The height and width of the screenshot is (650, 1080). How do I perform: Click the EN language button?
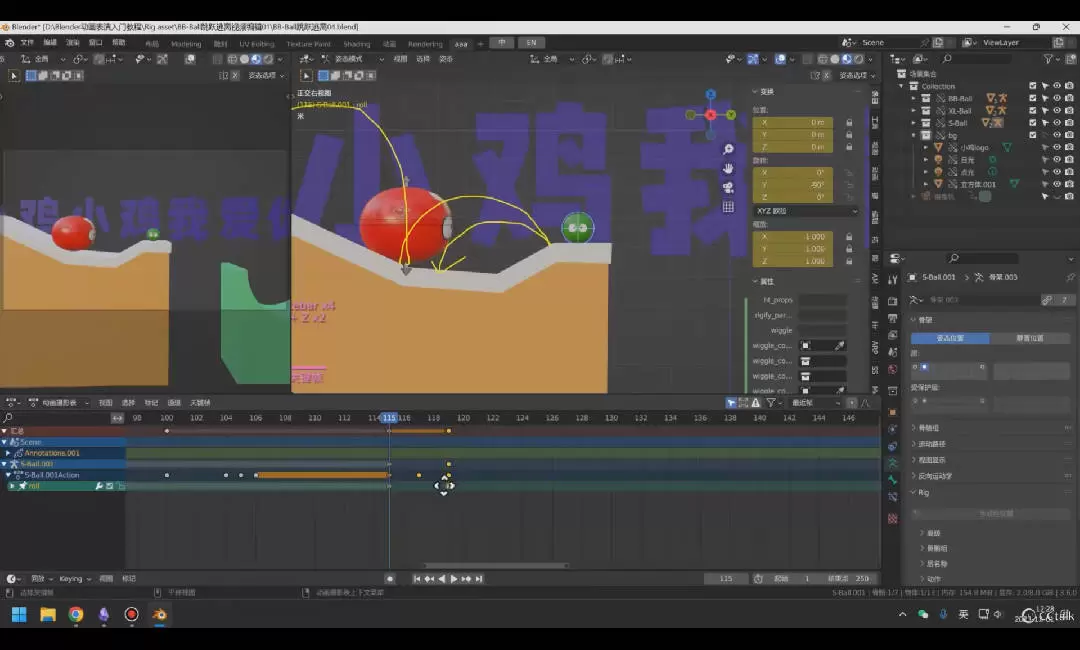531,43
